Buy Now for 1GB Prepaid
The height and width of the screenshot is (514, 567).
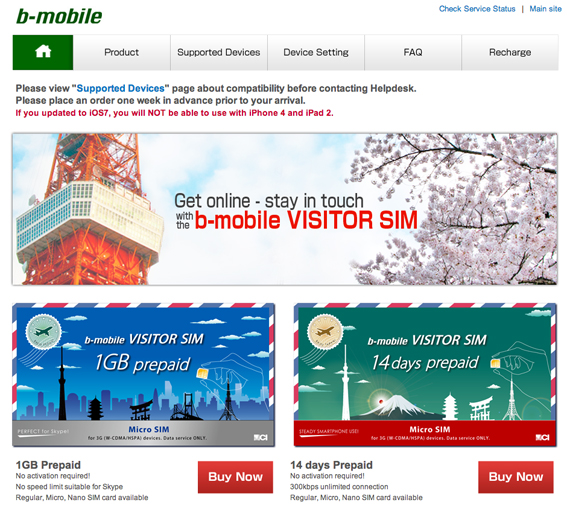coord(235,477)
